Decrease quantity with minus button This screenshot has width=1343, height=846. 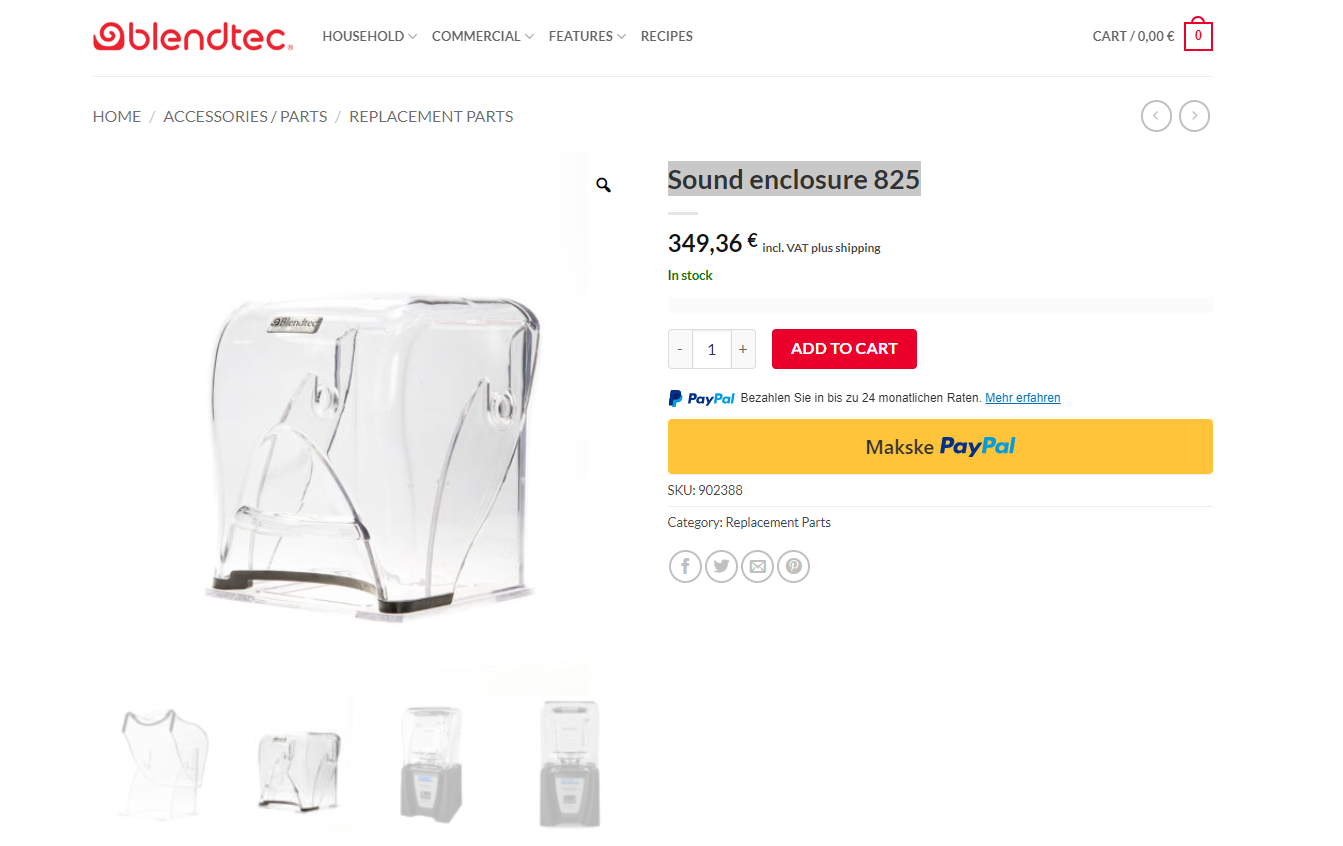click(x=680, y=349)
